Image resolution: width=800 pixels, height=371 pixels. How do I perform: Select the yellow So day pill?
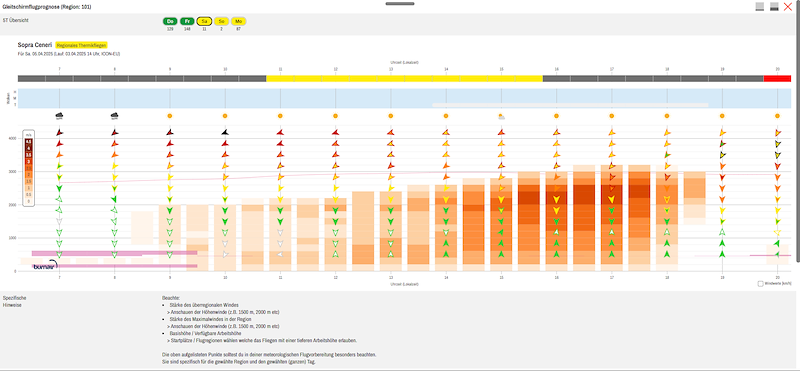coord(221,21)
